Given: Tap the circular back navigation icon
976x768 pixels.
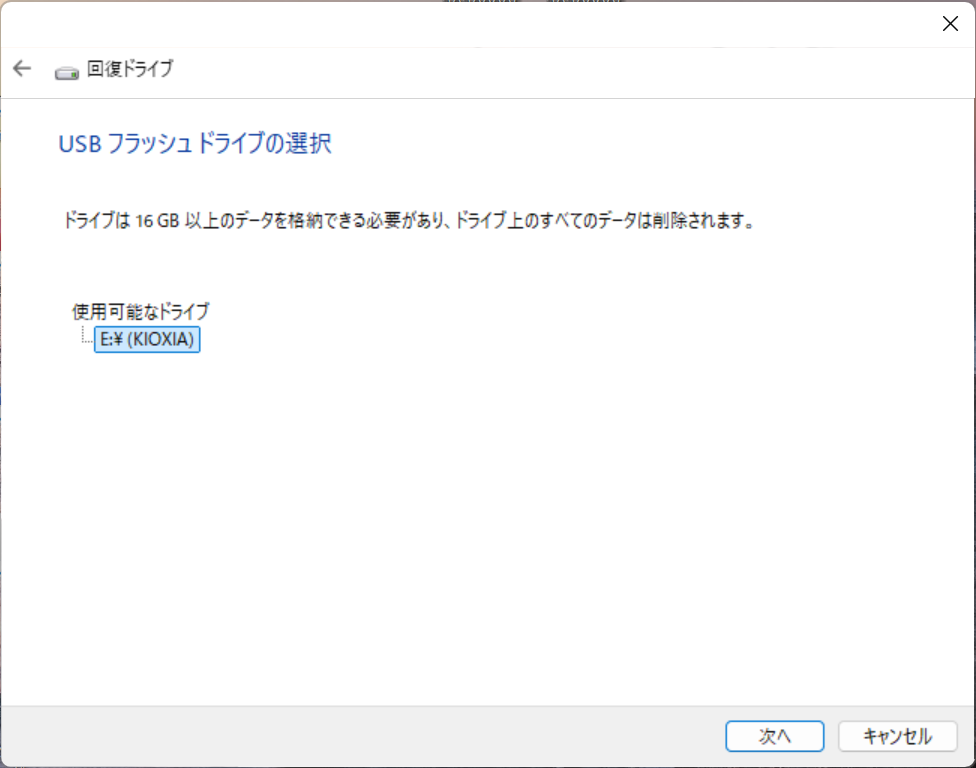Looking at the screenshot, I should [21, 68].
